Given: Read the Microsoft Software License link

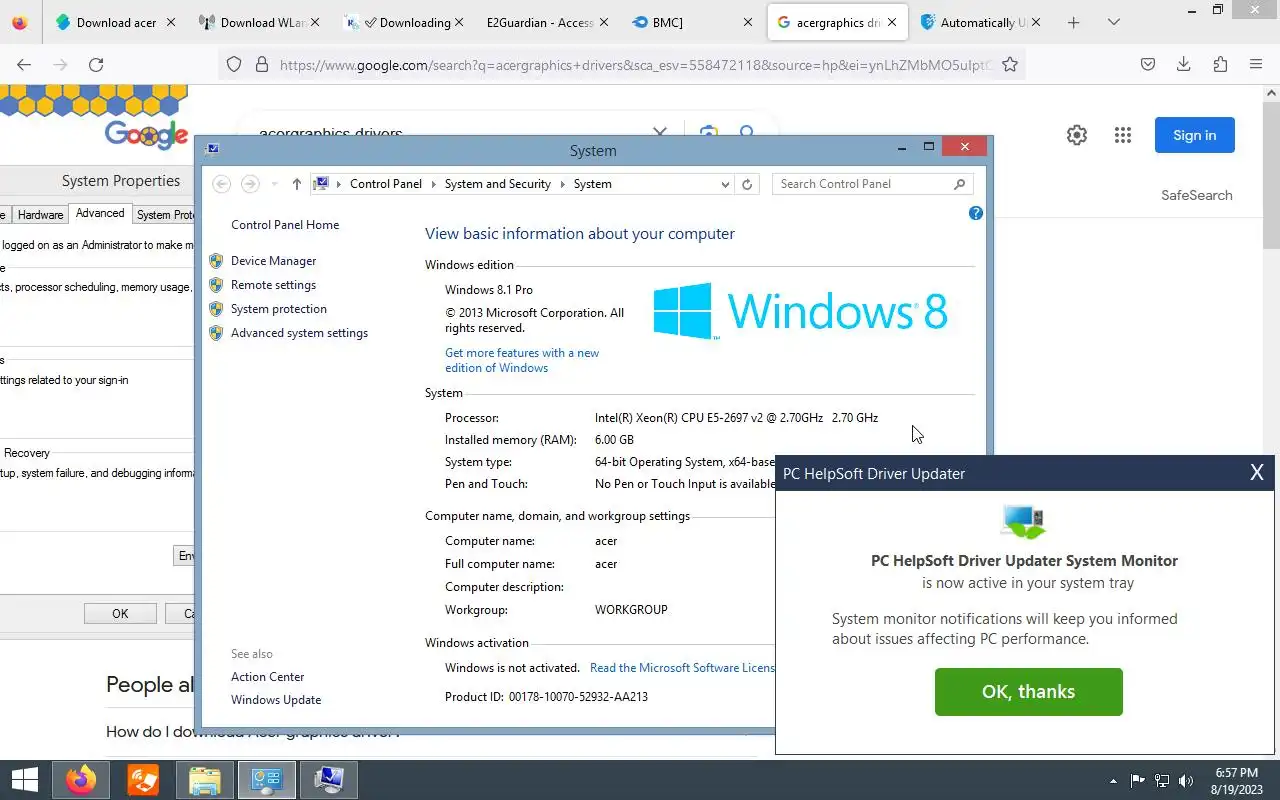Looking at the screenshot, I should coord(682,668).
